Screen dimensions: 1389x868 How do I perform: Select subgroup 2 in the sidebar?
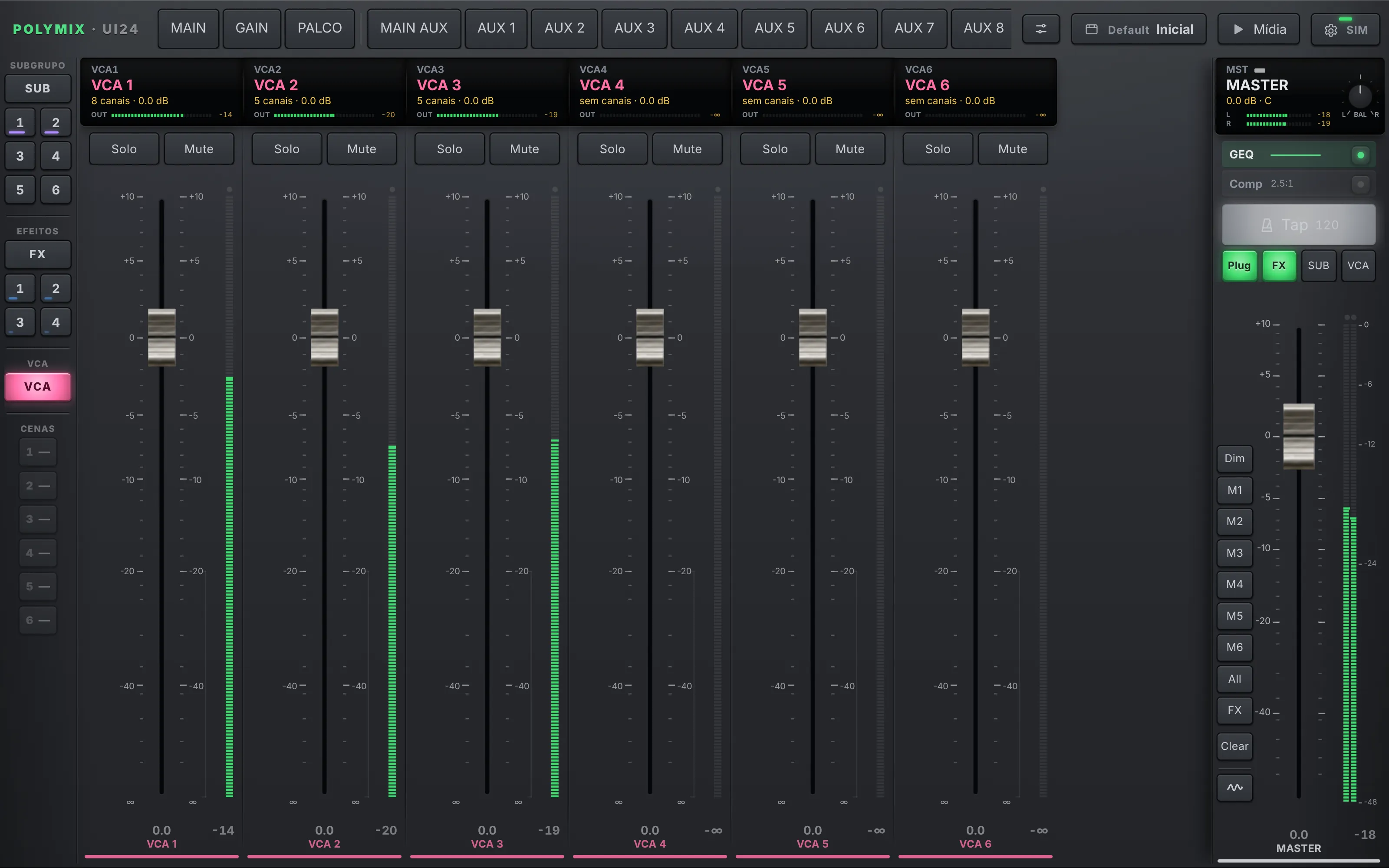(x=56, y=122)
